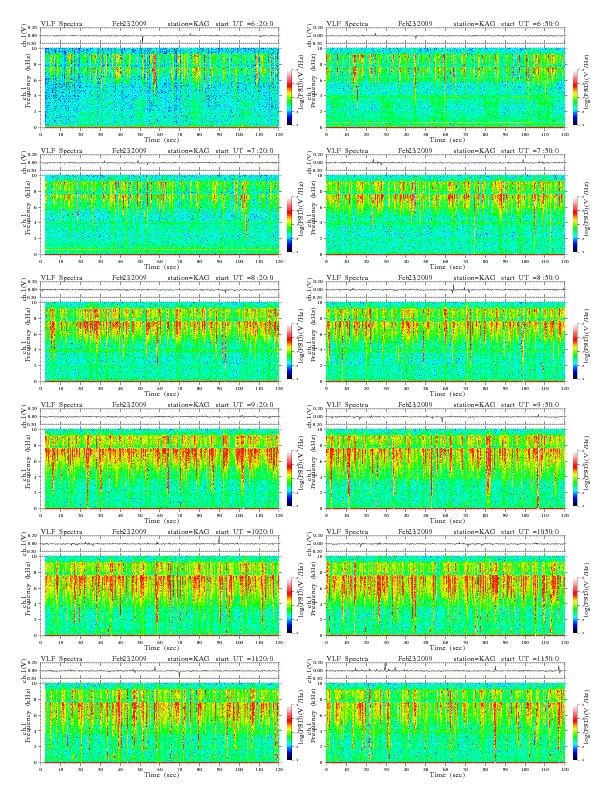This screenshot has width=612, height=792.
Task: Click the ch.1 voltage waveform strip above the 10:20 spectrogram
Action: (160, 544)
